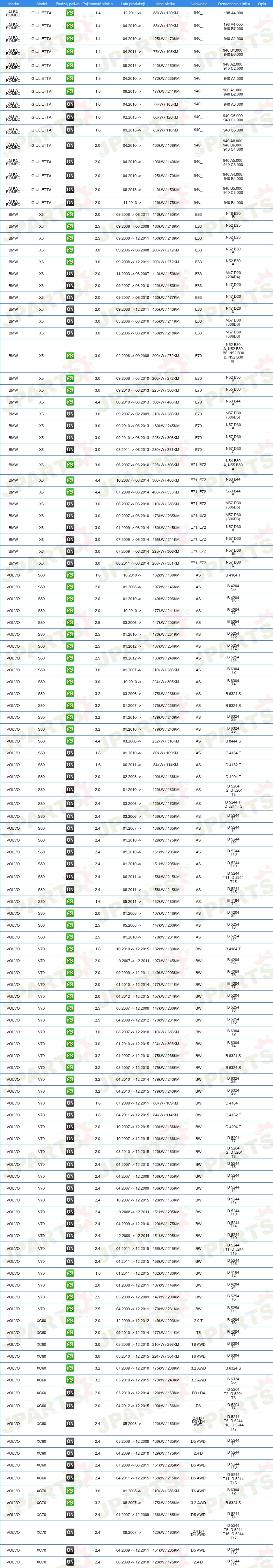
Task: Click the Marka column header
Action: (13, 3)
